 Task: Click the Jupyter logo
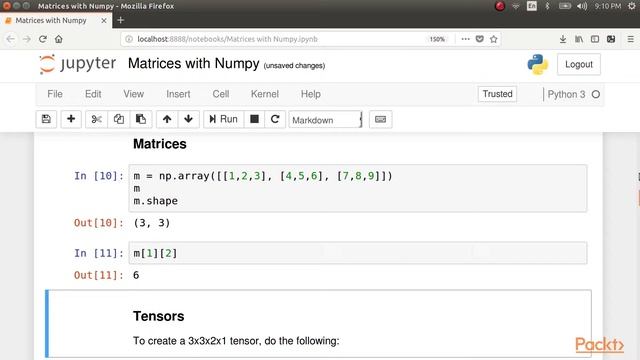coord(78,64)
